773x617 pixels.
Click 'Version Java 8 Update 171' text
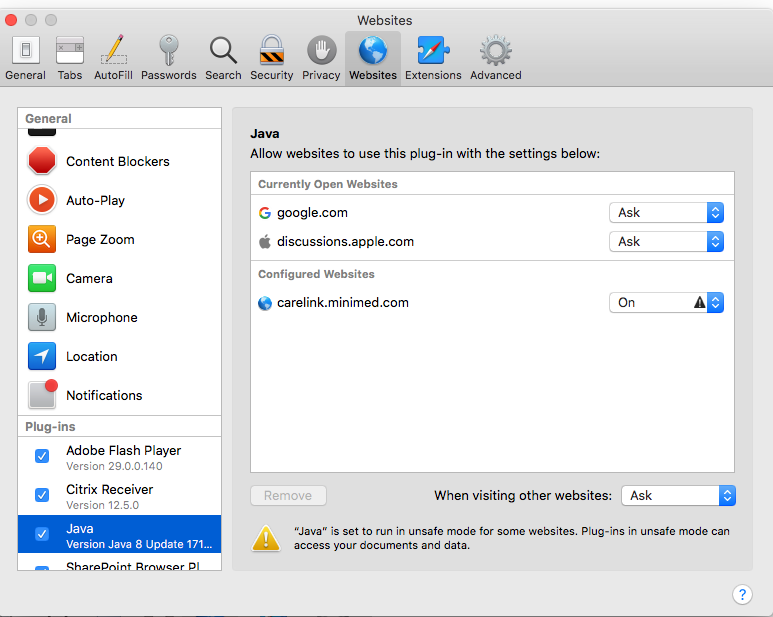[x=139, y=544]
